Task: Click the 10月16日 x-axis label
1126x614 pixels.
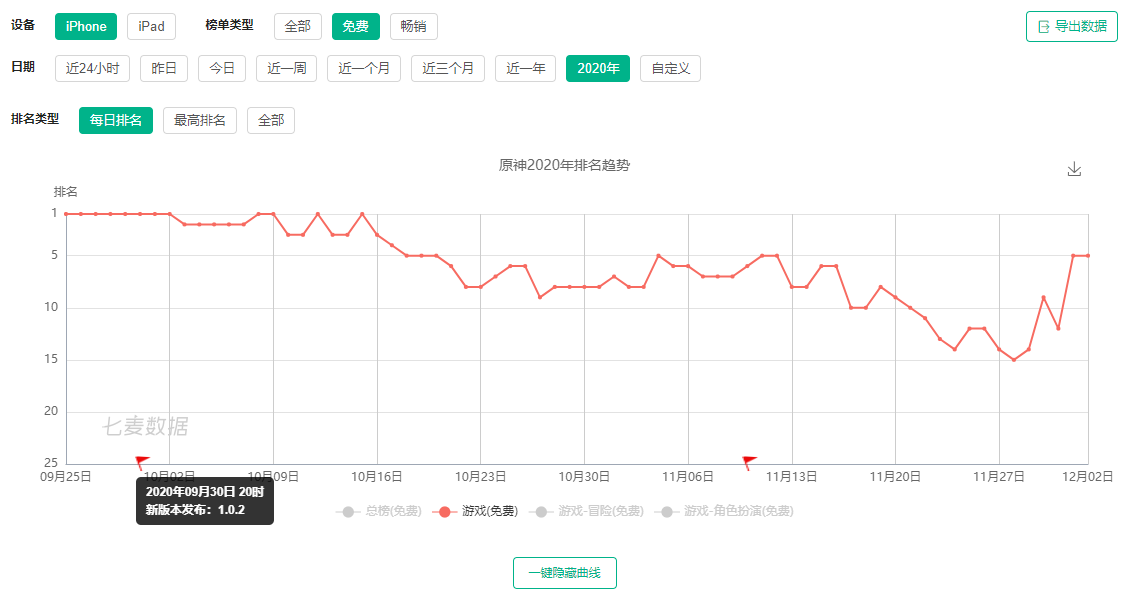Action: 376,477
